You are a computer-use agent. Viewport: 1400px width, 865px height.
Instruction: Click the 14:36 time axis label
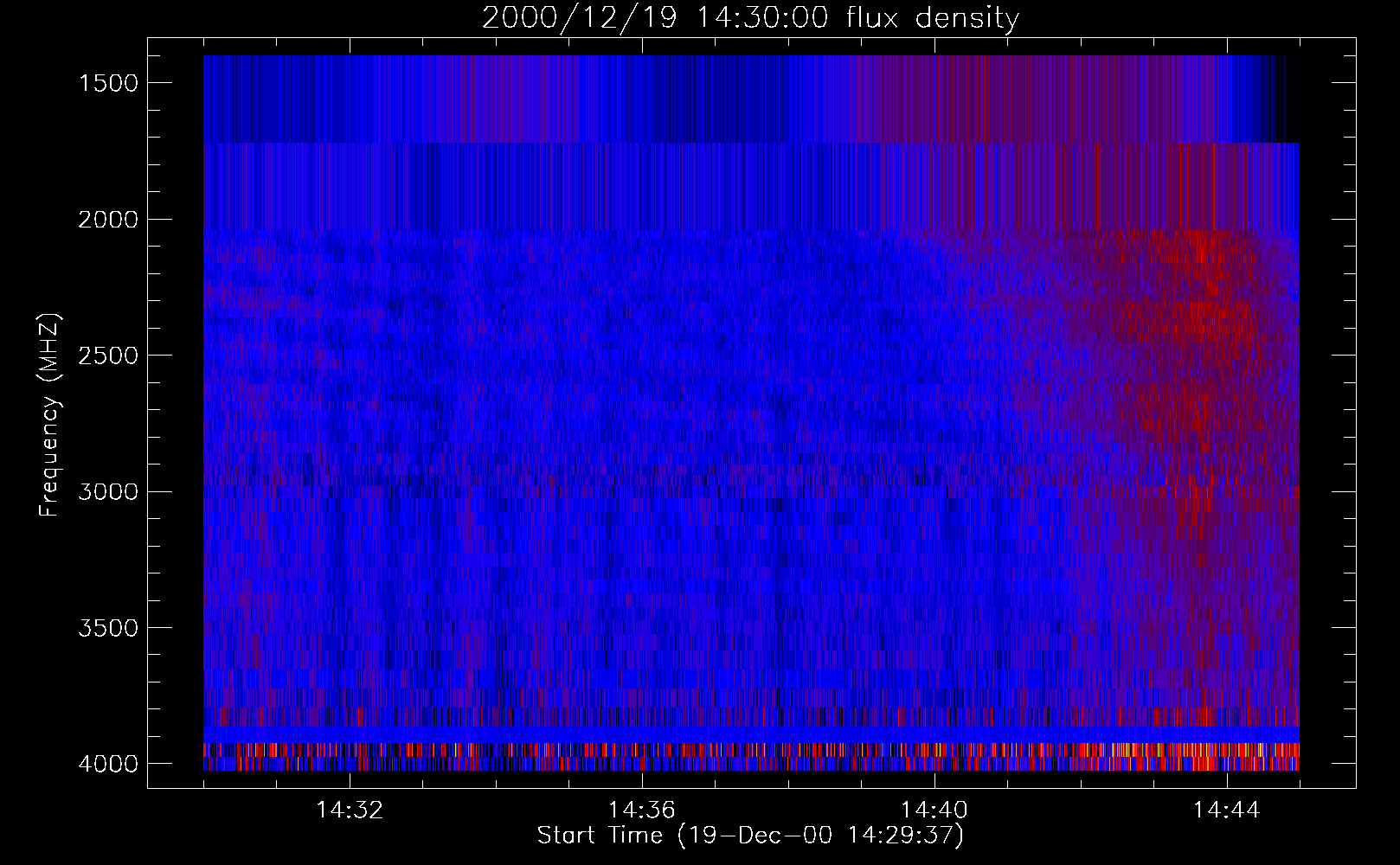click(642, 811)
